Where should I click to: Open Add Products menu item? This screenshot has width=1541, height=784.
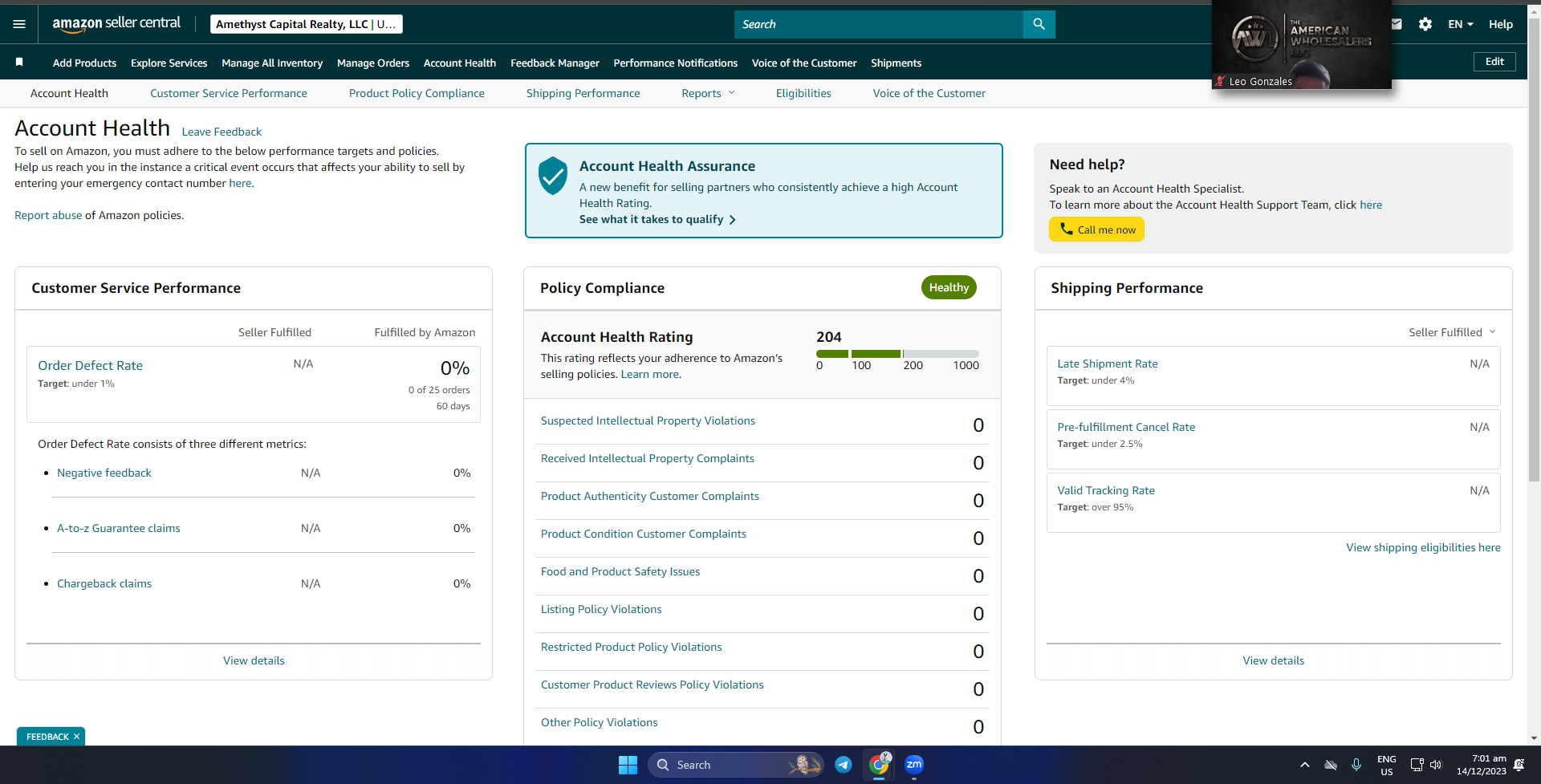click(x=84, y=63)
